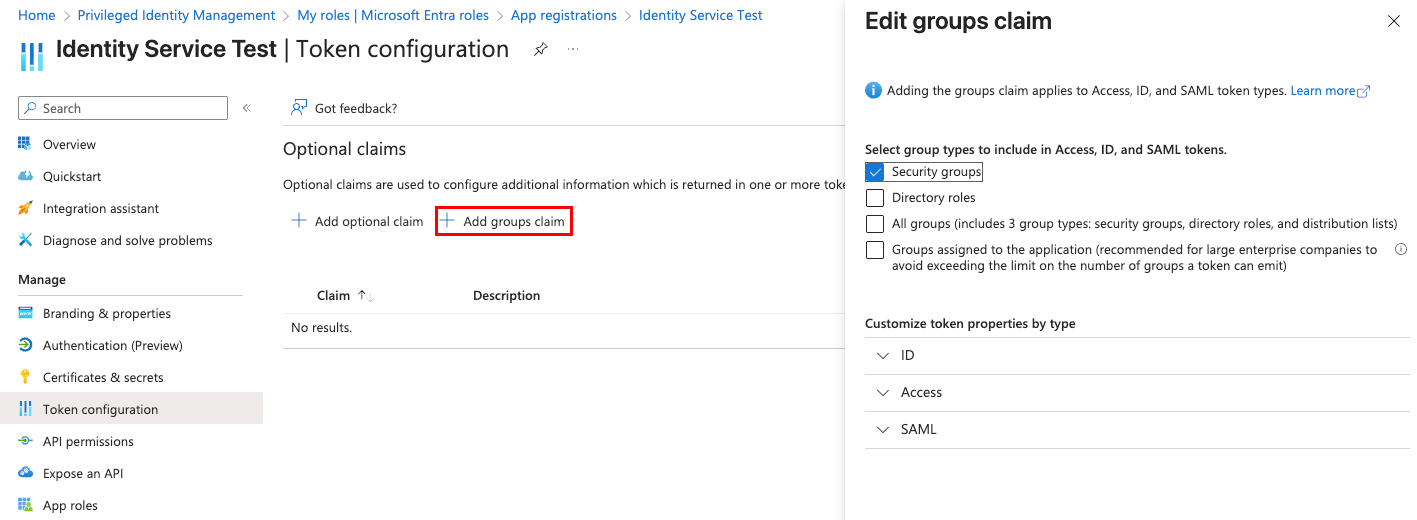Viewport: 1417px width, 520px height.
Task: Click the Description column header
Action: pyautogui.click(x=506, y=296)
